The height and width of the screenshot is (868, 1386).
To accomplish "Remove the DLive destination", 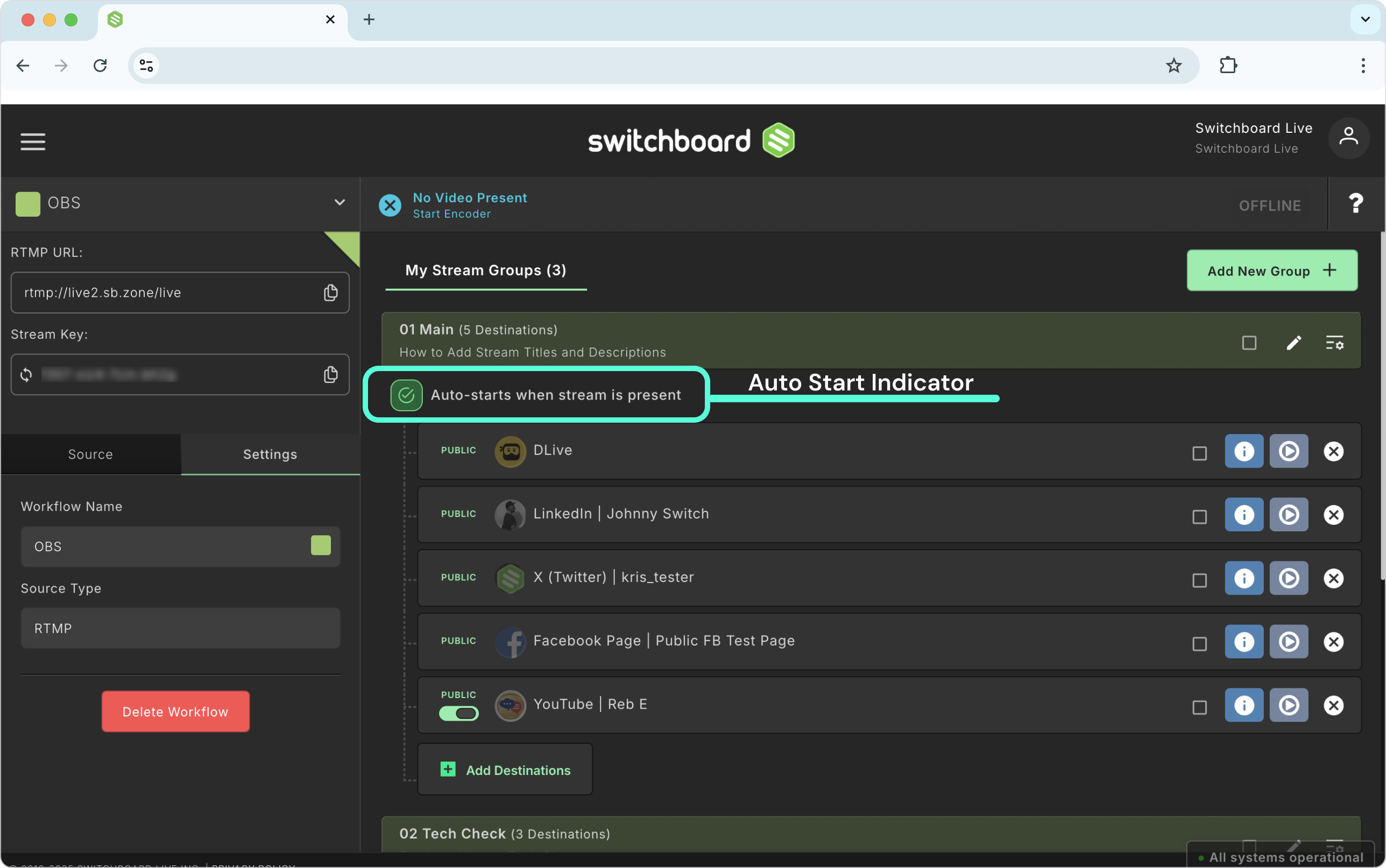I will 1333,451.
